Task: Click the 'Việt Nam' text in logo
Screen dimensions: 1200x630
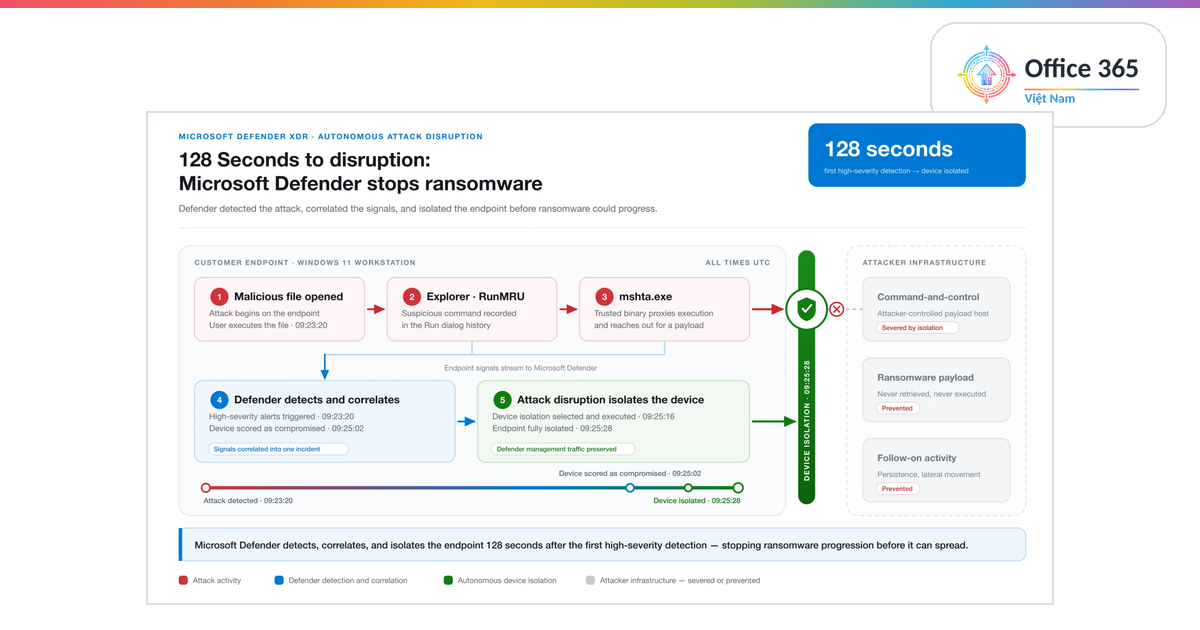Action: coord(1049,99)
